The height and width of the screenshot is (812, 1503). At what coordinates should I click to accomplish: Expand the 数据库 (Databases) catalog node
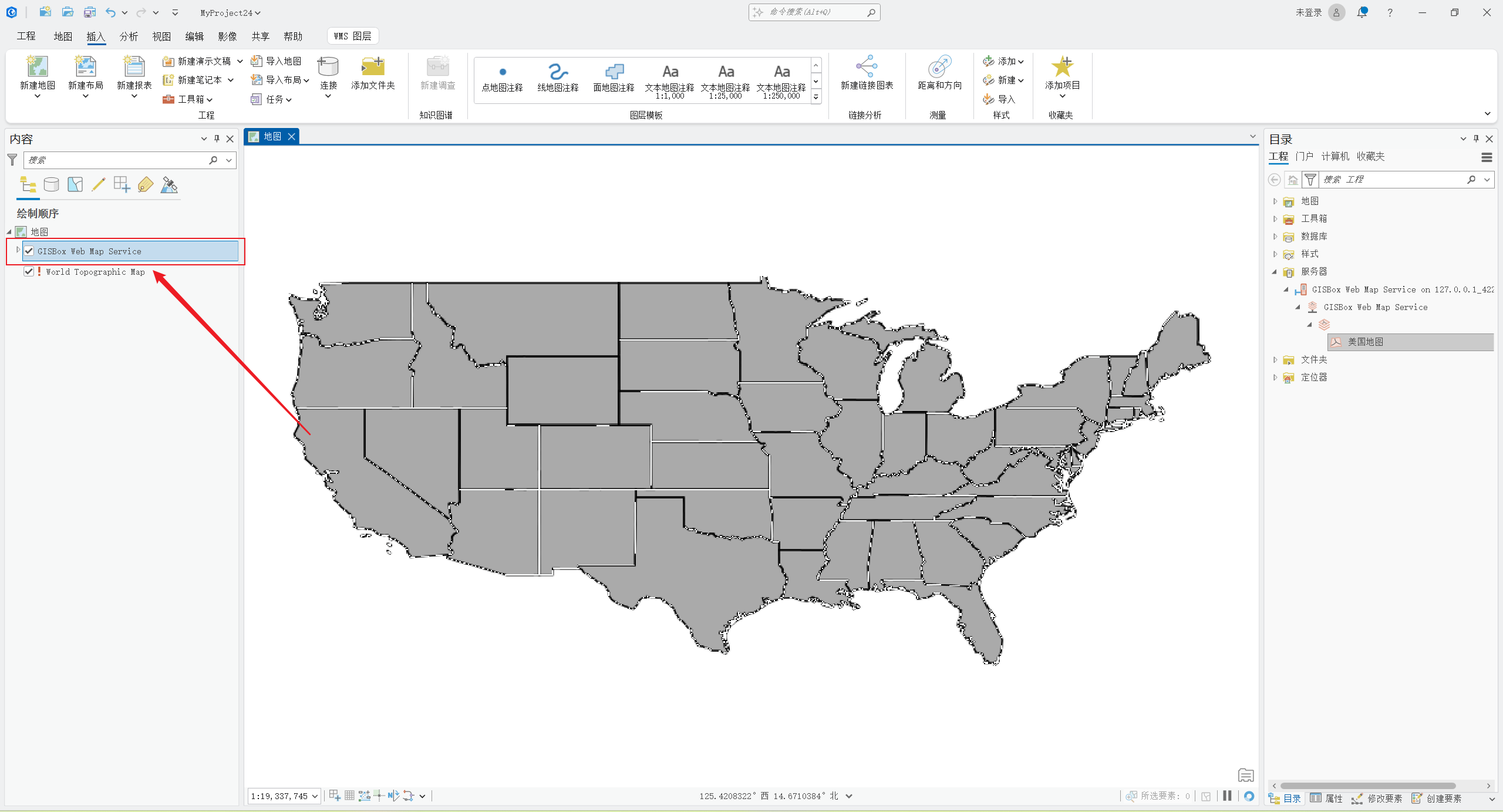(1275, 237)
